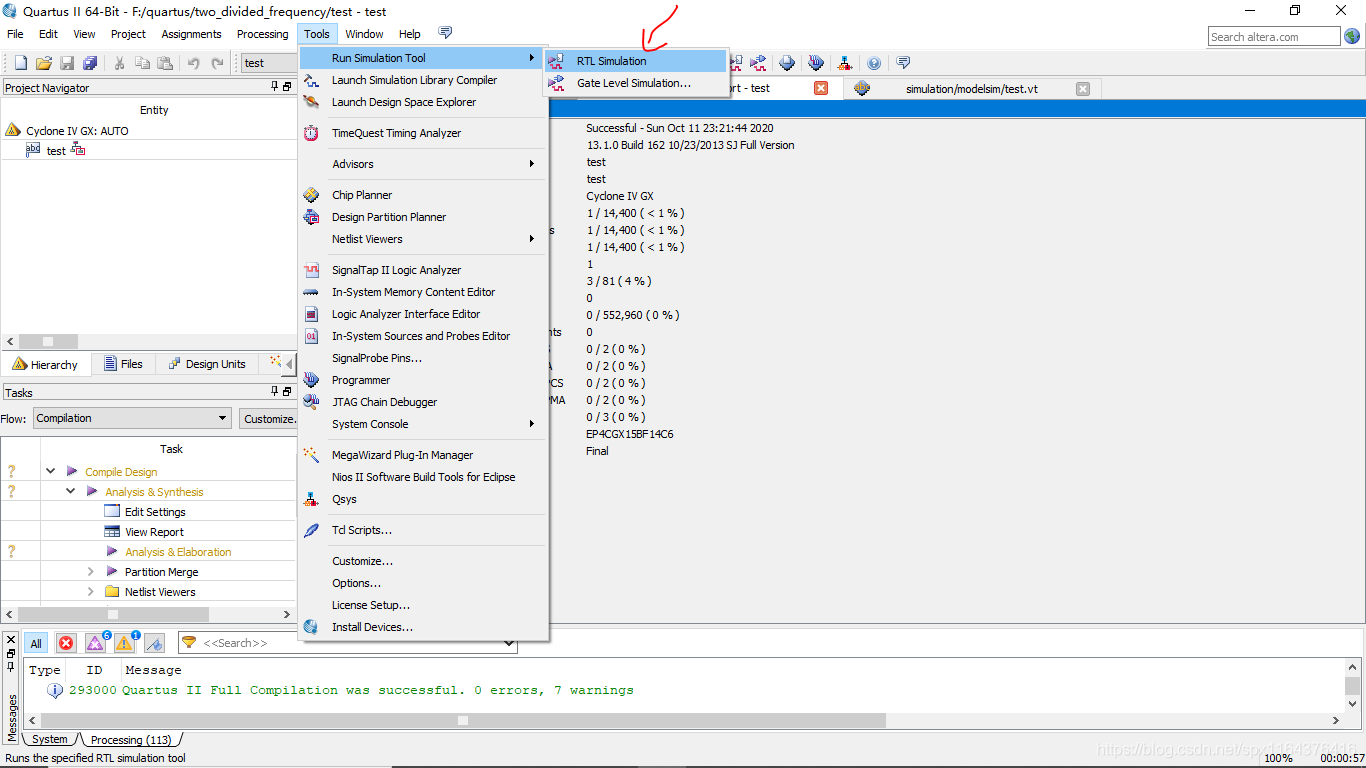Open the simulation/modelsim/test.vt document tab
The image size is (1366, 768).
coord(971,88)
